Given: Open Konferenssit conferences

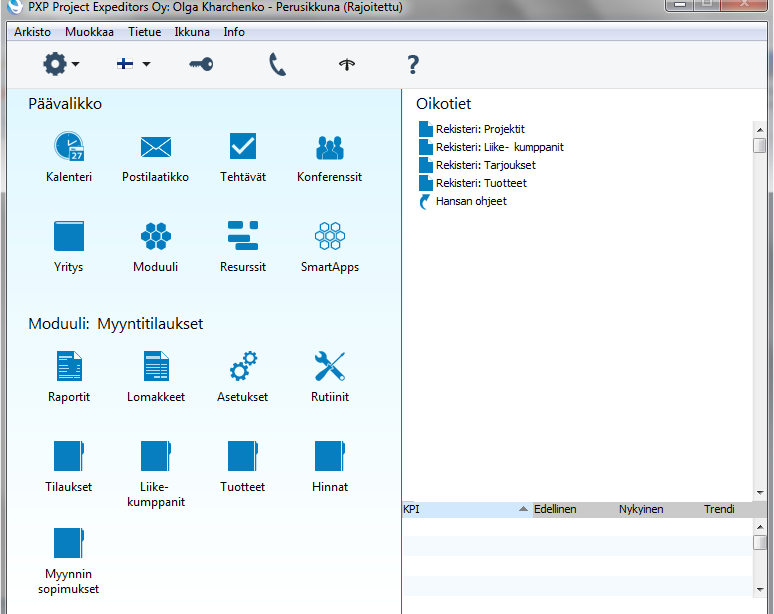Looking at the screenshot, I should click(x=330, y=147).
